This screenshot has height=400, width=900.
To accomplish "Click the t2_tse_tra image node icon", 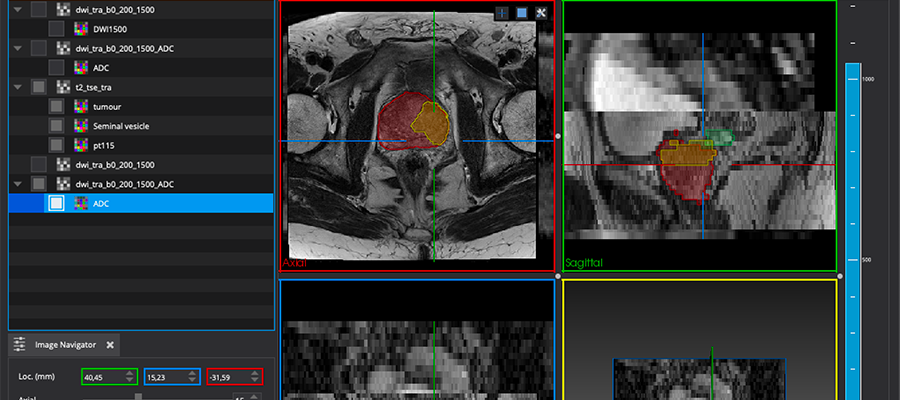I will (63, 87).
